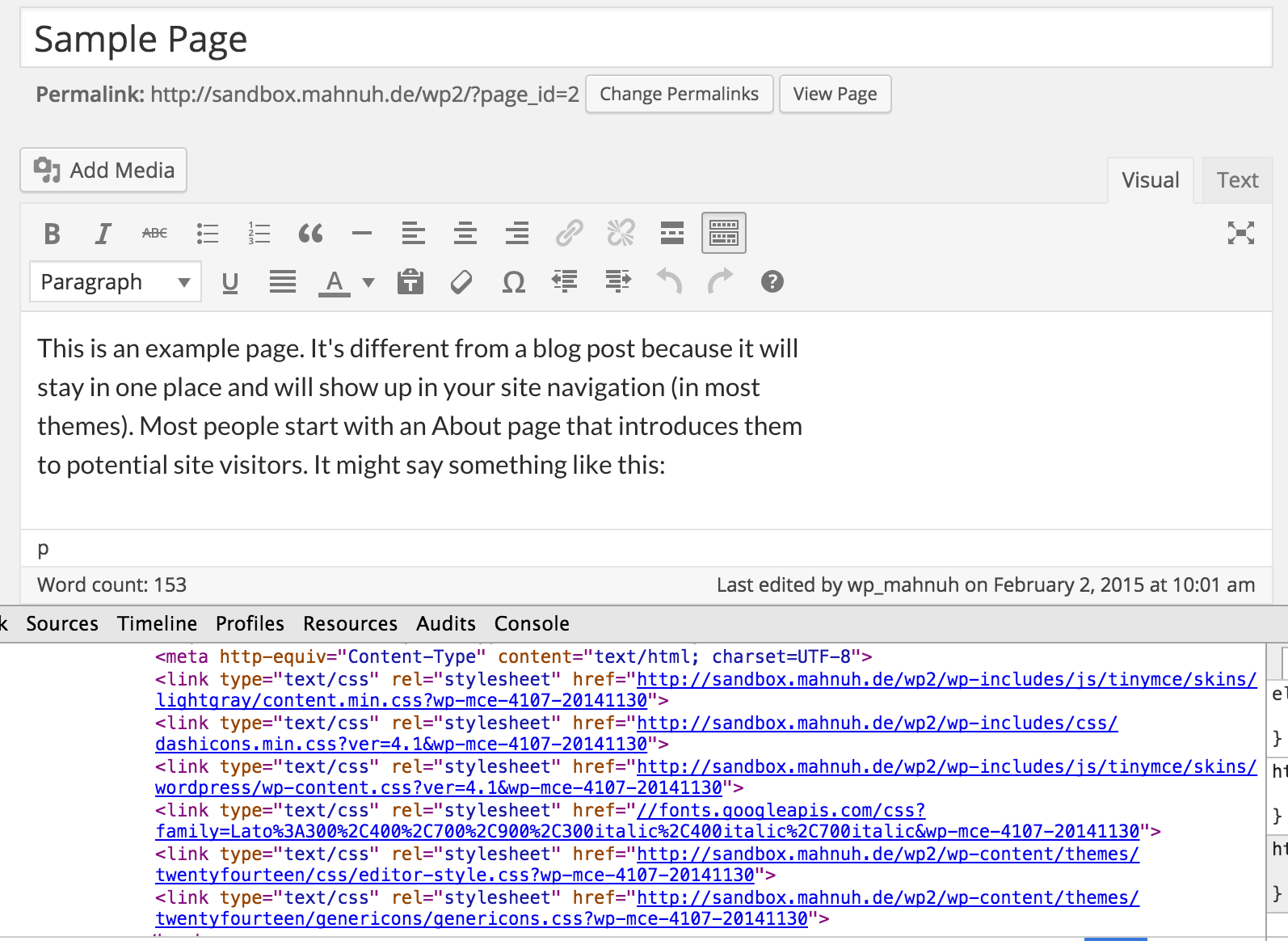Viewport: 1288px width, 941px height.
Task: Toggle underline formatting
Action: (230, 282)
